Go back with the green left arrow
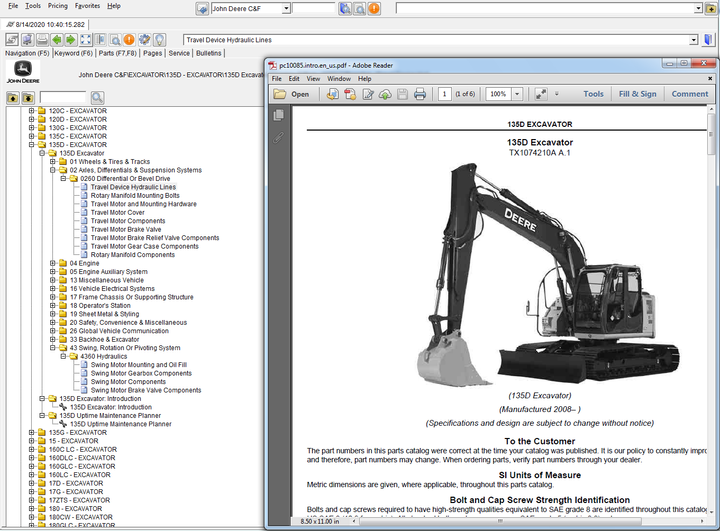 point(57,40)
